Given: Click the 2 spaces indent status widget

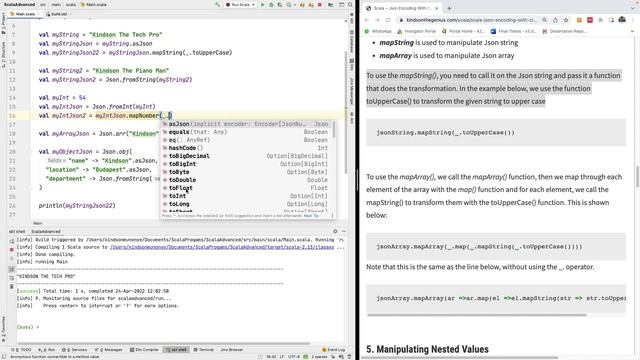Looking at the screenshot, I should tap(319, 357).
